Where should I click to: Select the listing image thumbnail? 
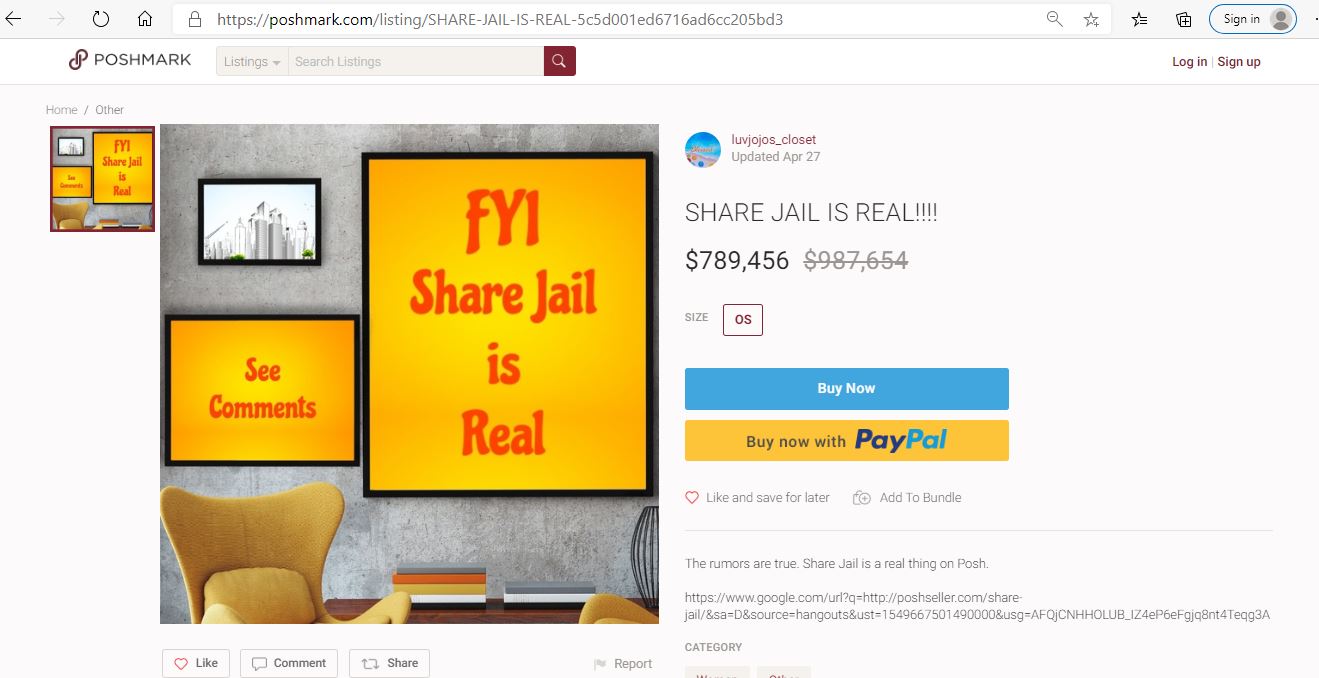pos(103,179)
